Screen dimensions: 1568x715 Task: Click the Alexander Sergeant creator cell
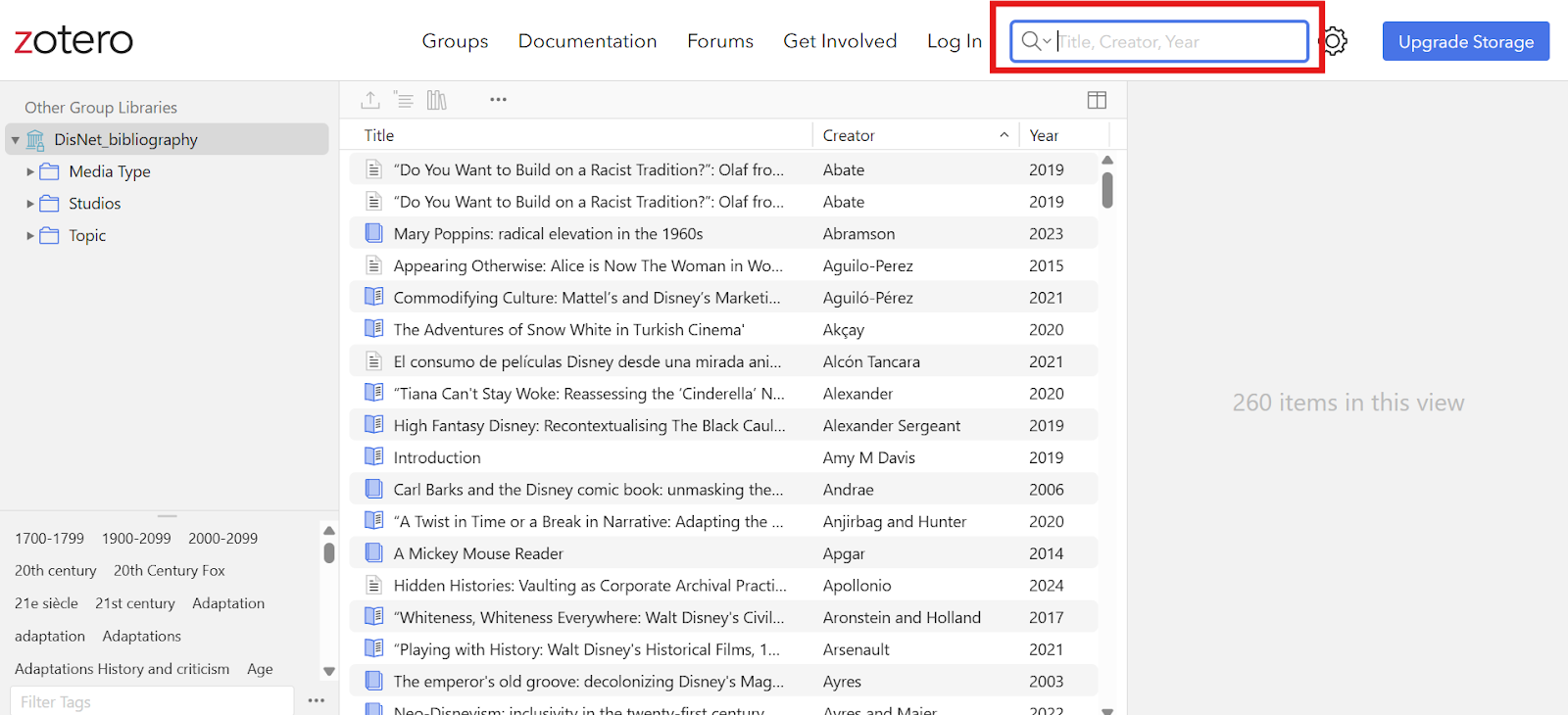892,425
